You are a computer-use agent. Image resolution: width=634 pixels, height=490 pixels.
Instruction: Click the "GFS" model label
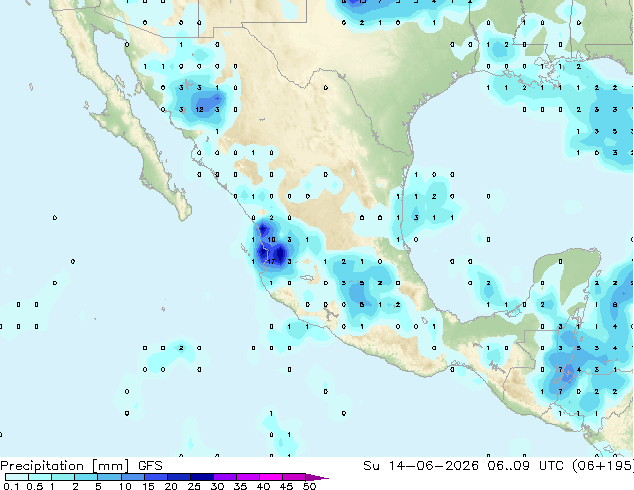point(150,466)
